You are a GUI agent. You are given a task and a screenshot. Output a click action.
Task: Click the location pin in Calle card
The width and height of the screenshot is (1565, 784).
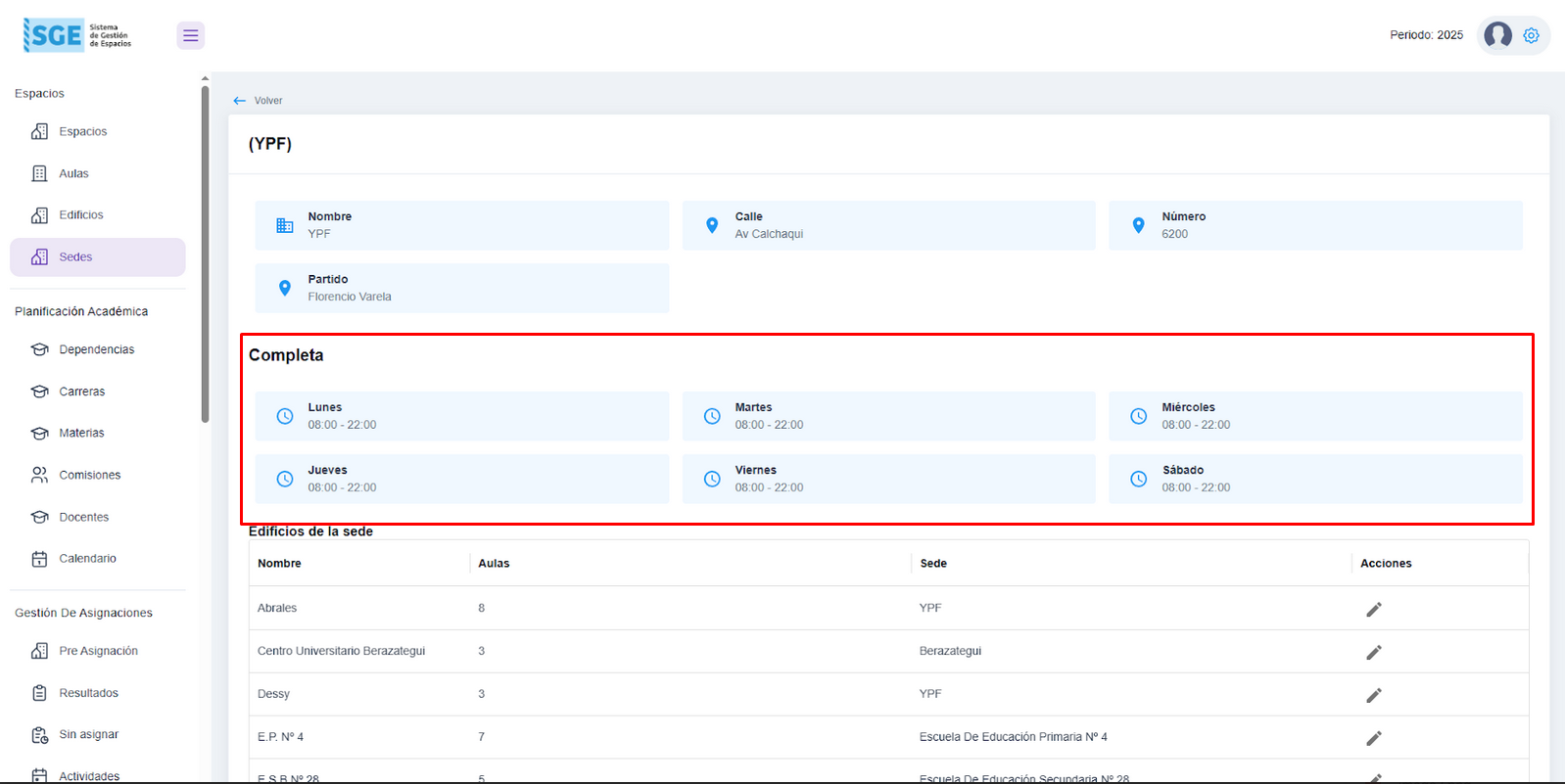tap(712, 225)
